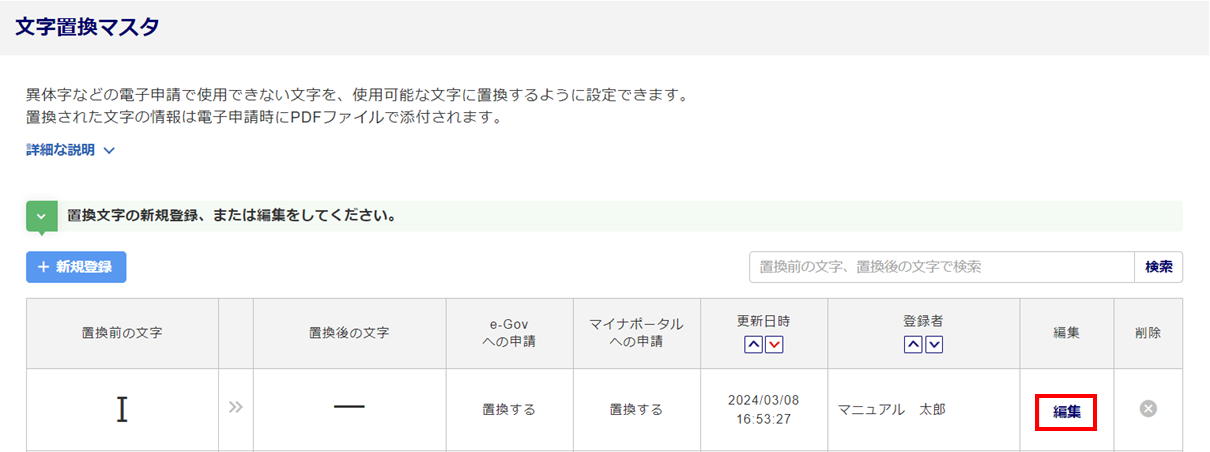
Task: Click the 置換前の文字 column header
Action: point(122,333)
